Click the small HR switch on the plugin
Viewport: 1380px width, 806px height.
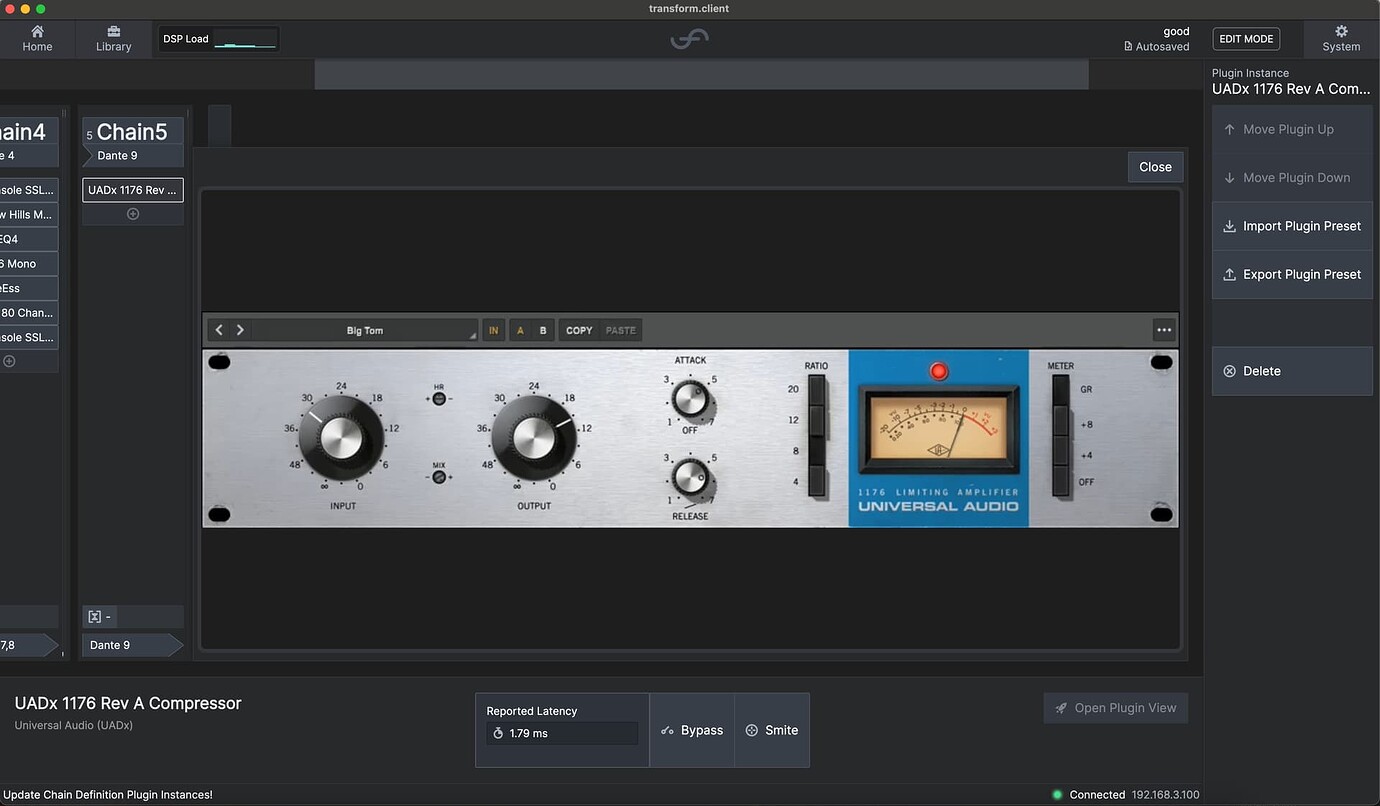(x=438, y=398)
